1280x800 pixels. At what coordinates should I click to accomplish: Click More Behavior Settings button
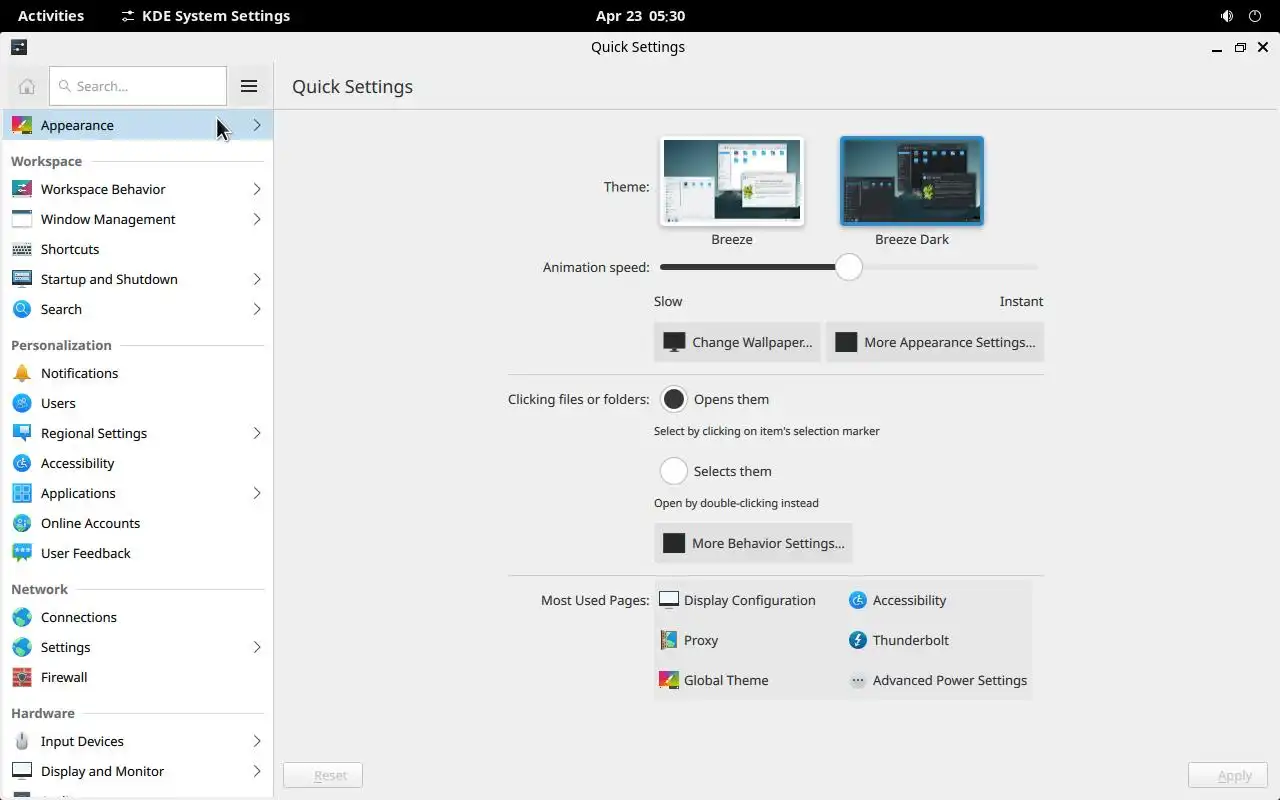click(x=753, y=543)
